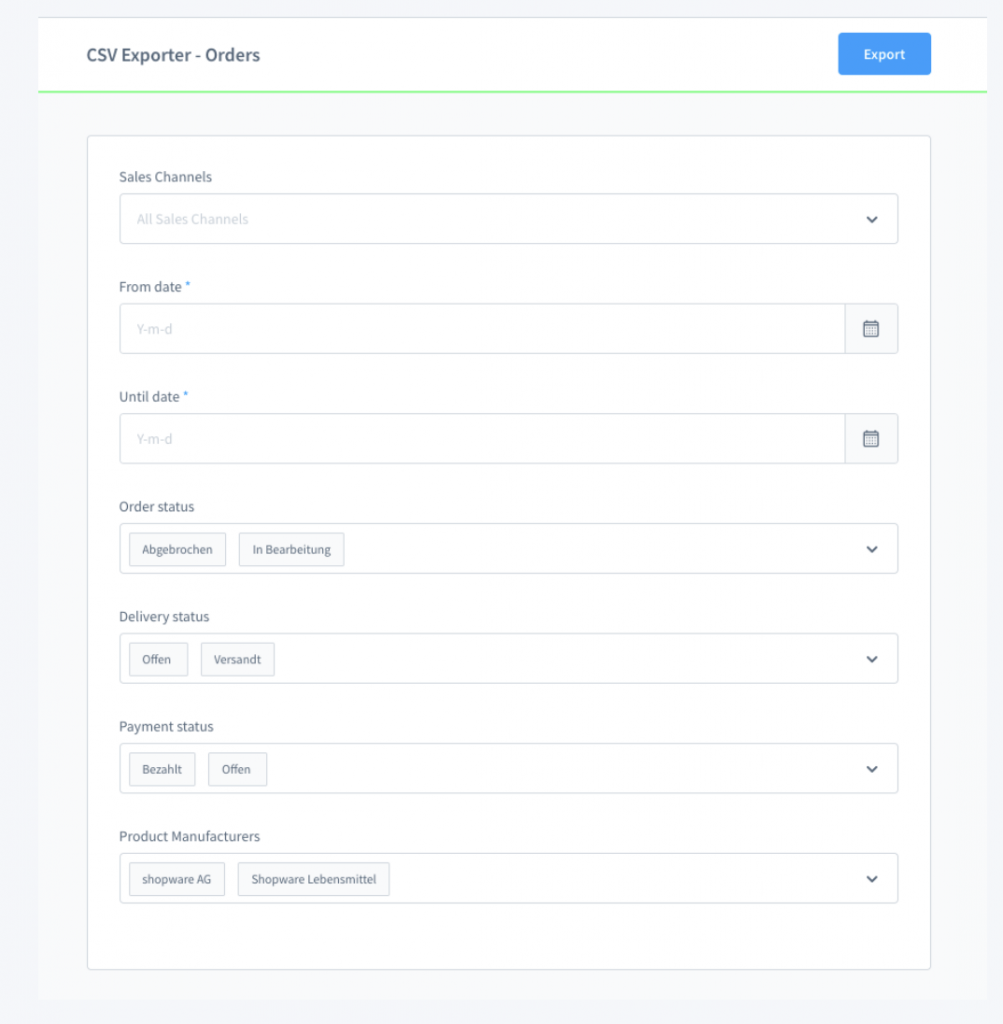This screenshot has width=1003, height=1024.
Task: Expand the Delivery status dropdown
Action: (x=870, y=658)
